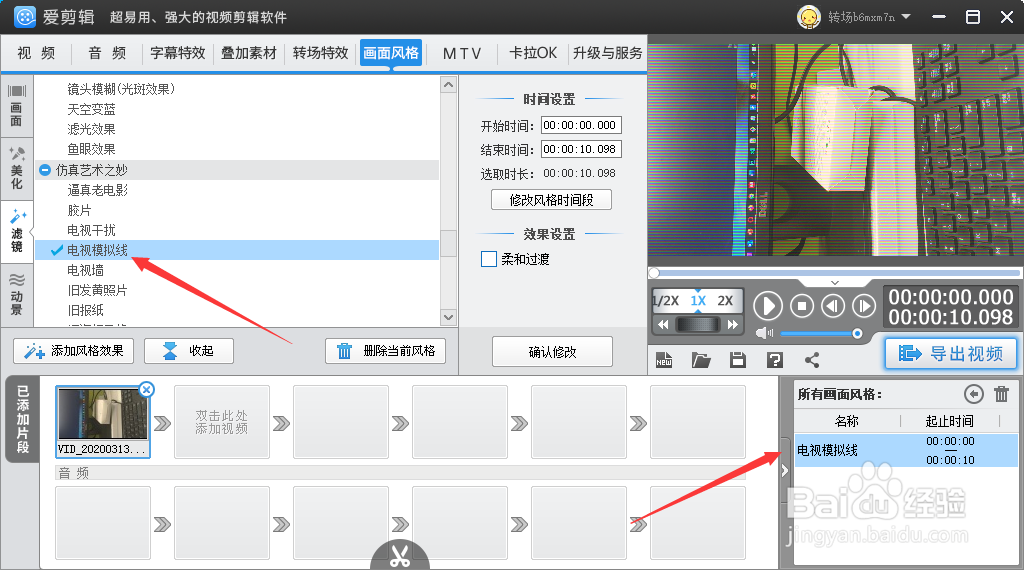Open existing project folder icon
The height and width of the screenshot is (570, 1024).
pos(701,360)
